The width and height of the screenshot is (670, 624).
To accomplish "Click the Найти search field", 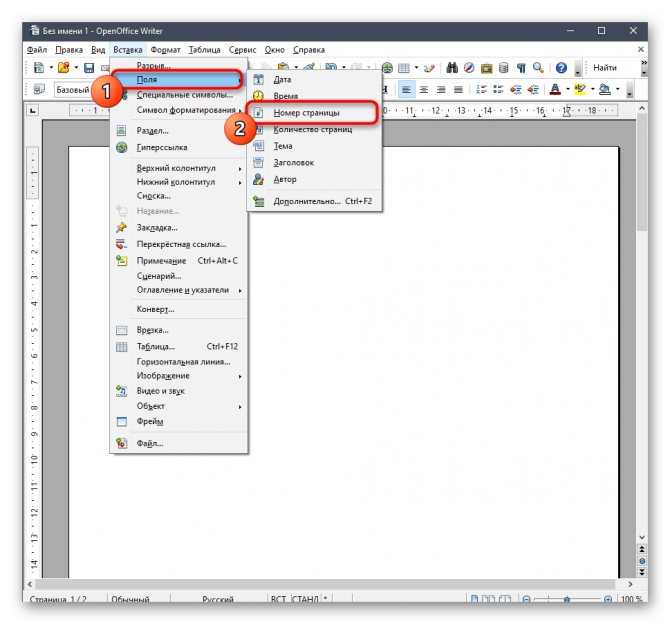I will pyautogui.click(x=614, y=68).
